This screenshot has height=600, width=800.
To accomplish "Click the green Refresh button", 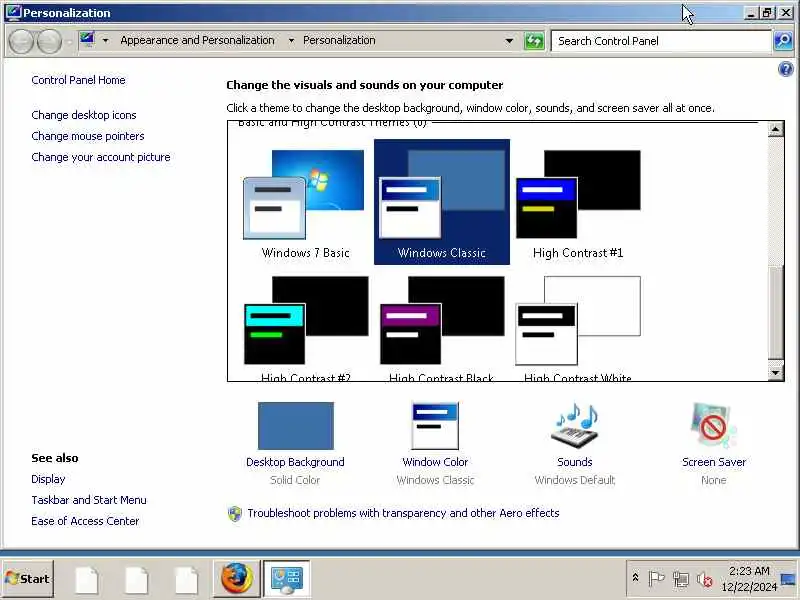I will pos(534,41).
